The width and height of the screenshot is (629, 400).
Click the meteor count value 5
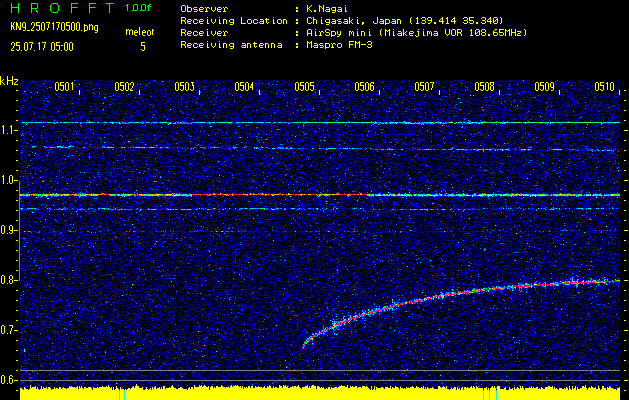point(143,47)
